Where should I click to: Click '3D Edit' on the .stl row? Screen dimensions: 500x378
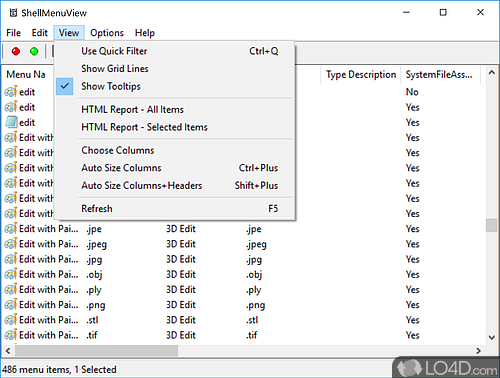tap(181, 320)
